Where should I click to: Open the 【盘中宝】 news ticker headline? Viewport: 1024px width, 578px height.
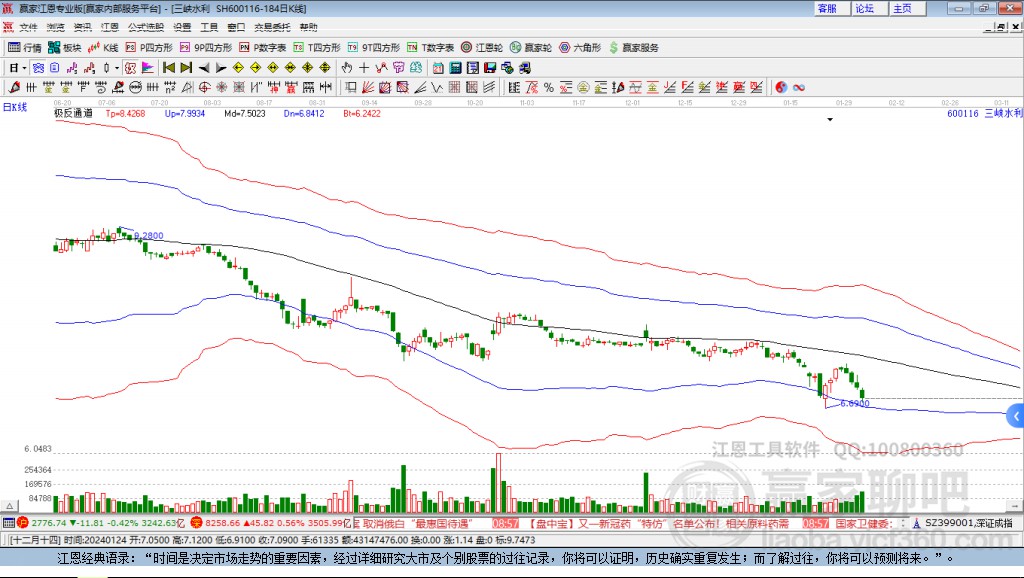tap(658, 524)
